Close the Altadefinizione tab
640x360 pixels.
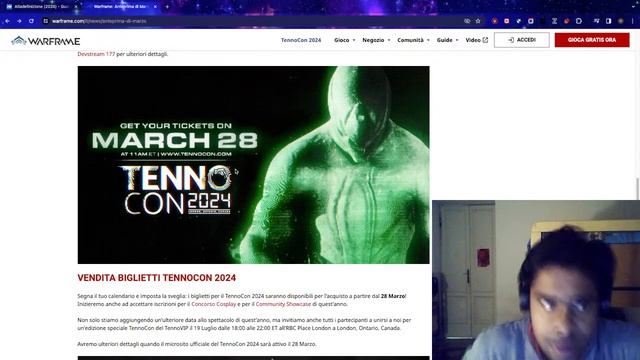pos(76,7)
